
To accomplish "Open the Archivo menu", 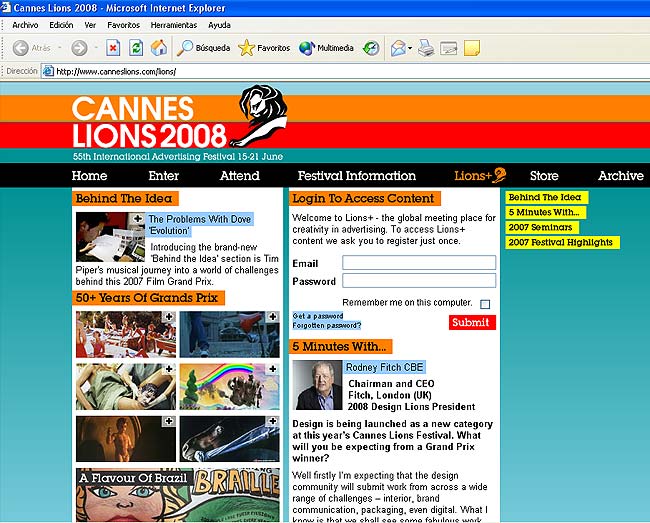I will pos(25,24).
